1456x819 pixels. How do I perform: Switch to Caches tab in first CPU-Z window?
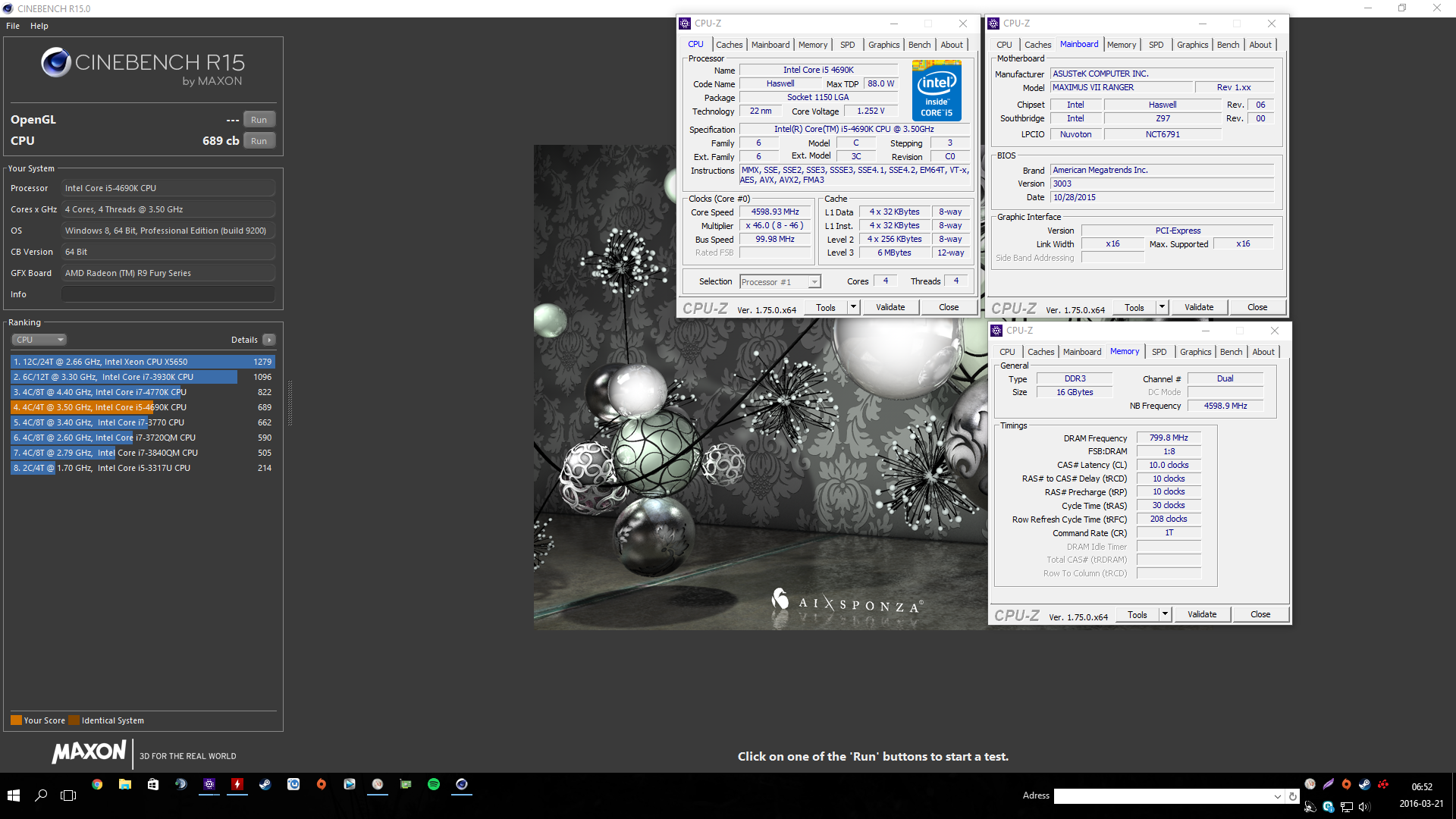[729, 45]
